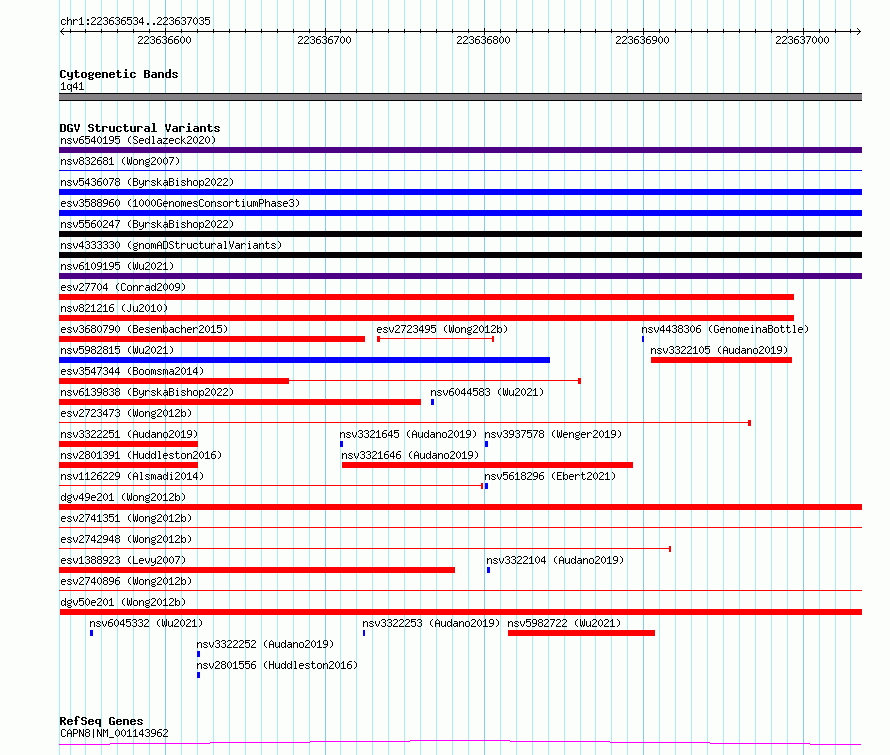Open the nsv4333330 (gnomADStructuralVariants) label
The height and width of the screenshot is (755, 890).
click(171, 245)
